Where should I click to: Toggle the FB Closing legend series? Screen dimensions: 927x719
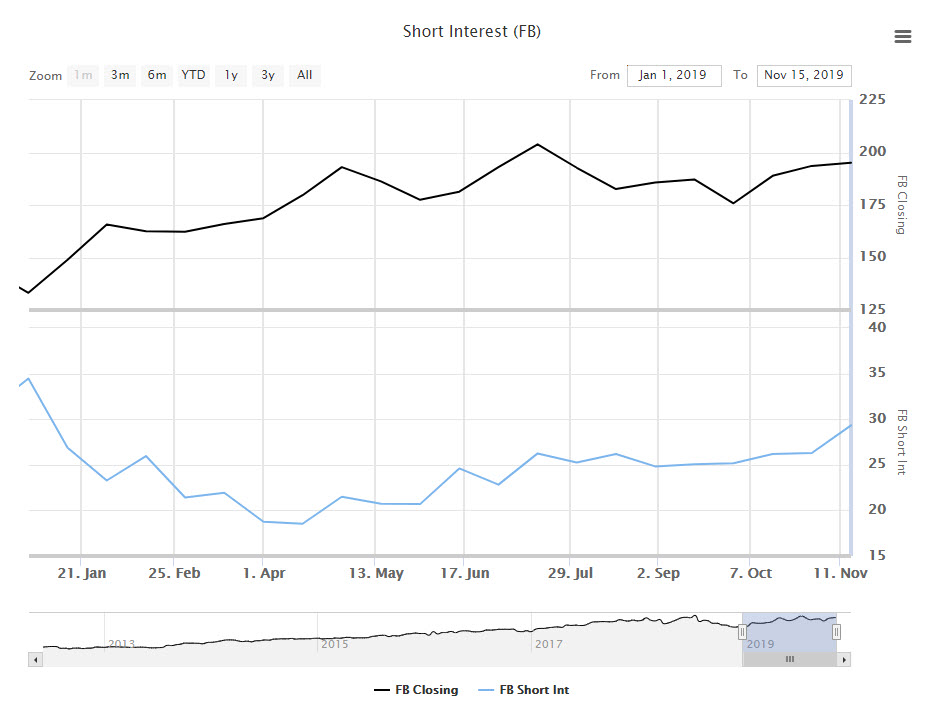(x=416, y=690)
